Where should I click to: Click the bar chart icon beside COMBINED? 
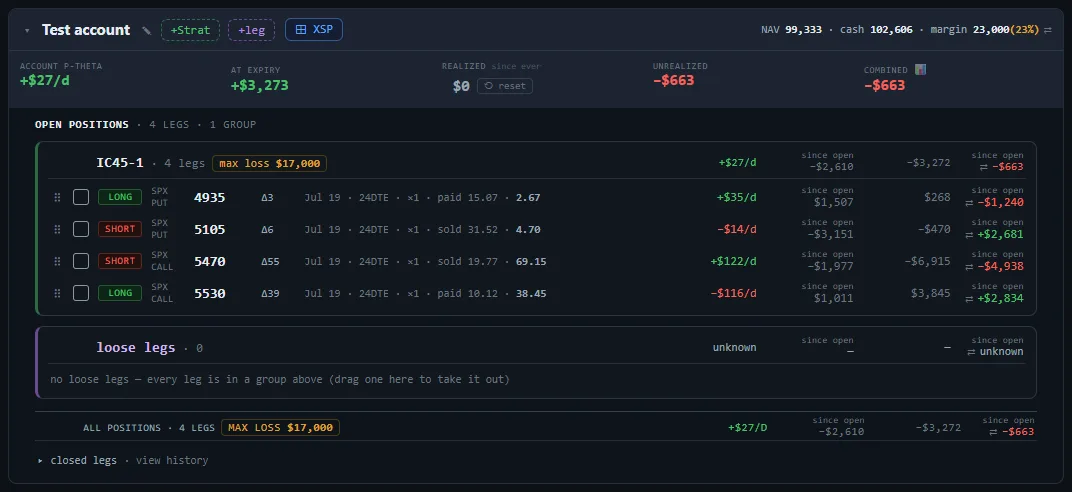click(920, 70)
